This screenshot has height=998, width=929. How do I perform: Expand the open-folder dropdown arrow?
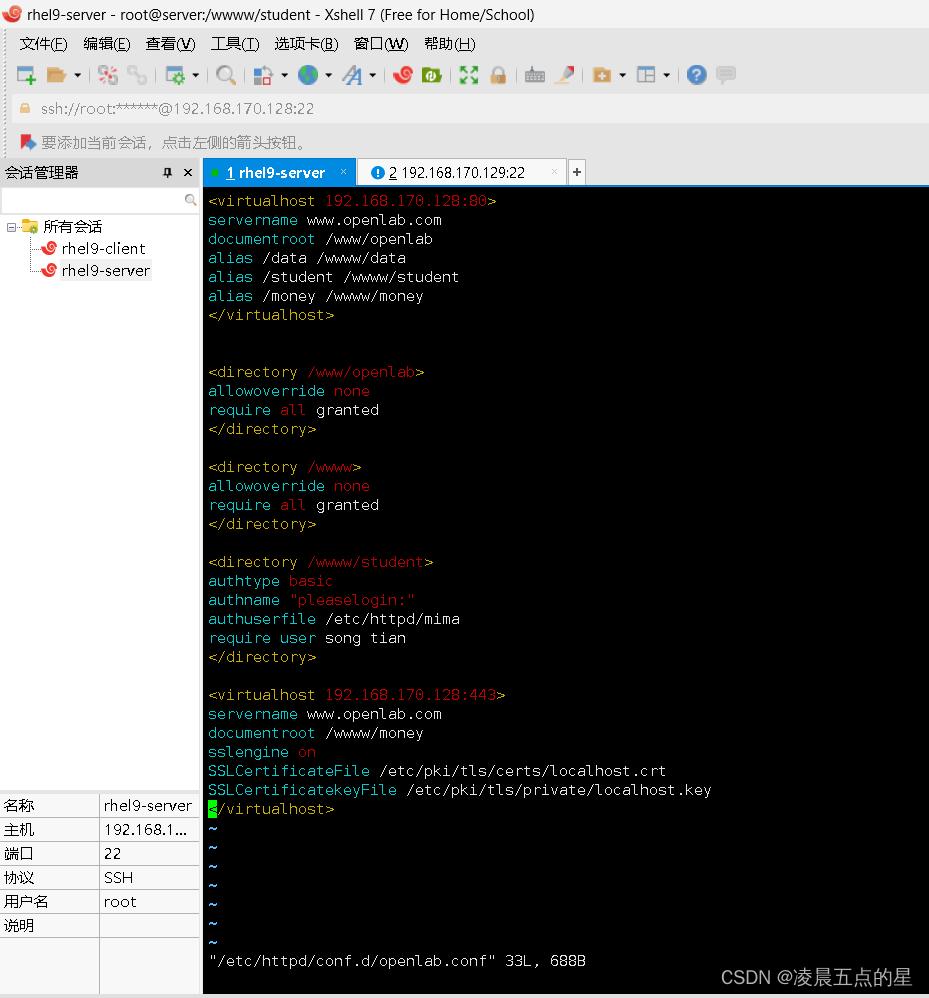pos(76,75)
